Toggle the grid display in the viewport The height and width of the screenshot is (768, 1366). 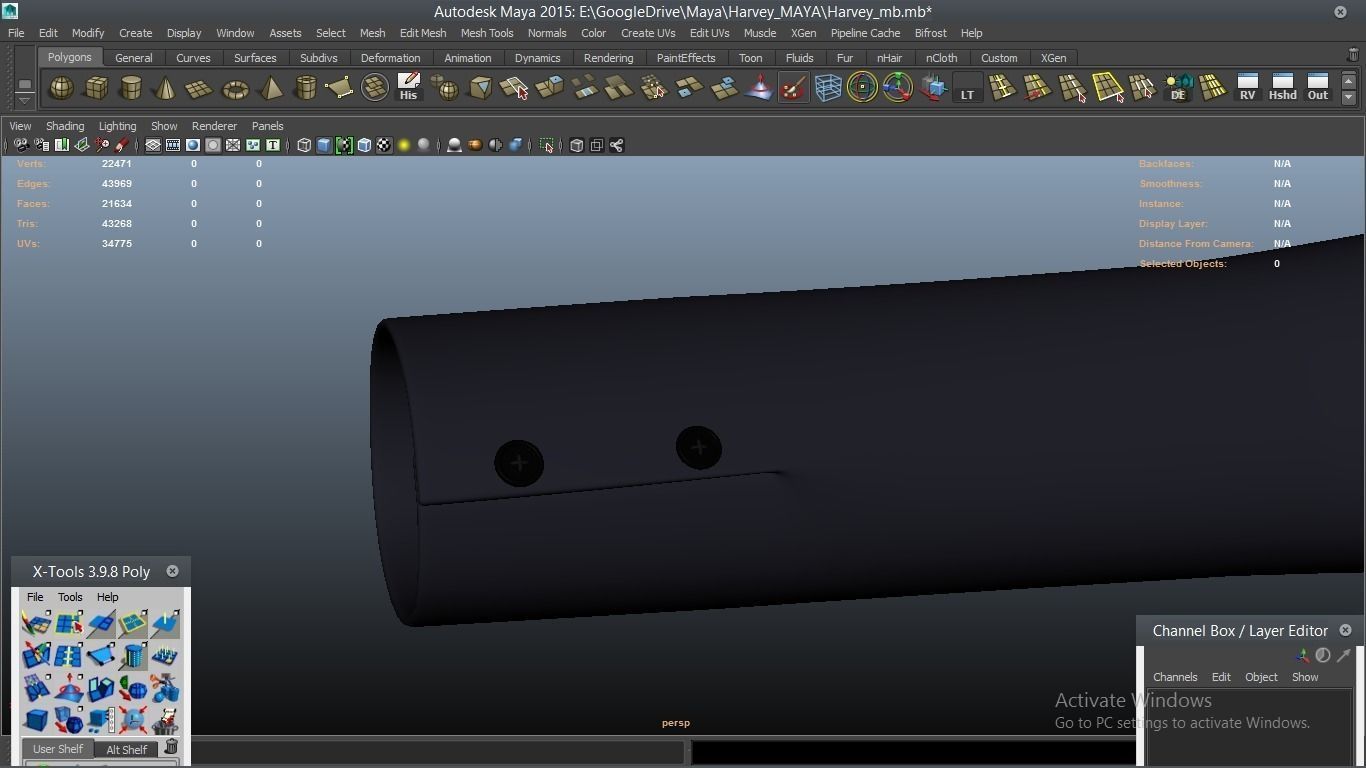(x=153, y=145)
